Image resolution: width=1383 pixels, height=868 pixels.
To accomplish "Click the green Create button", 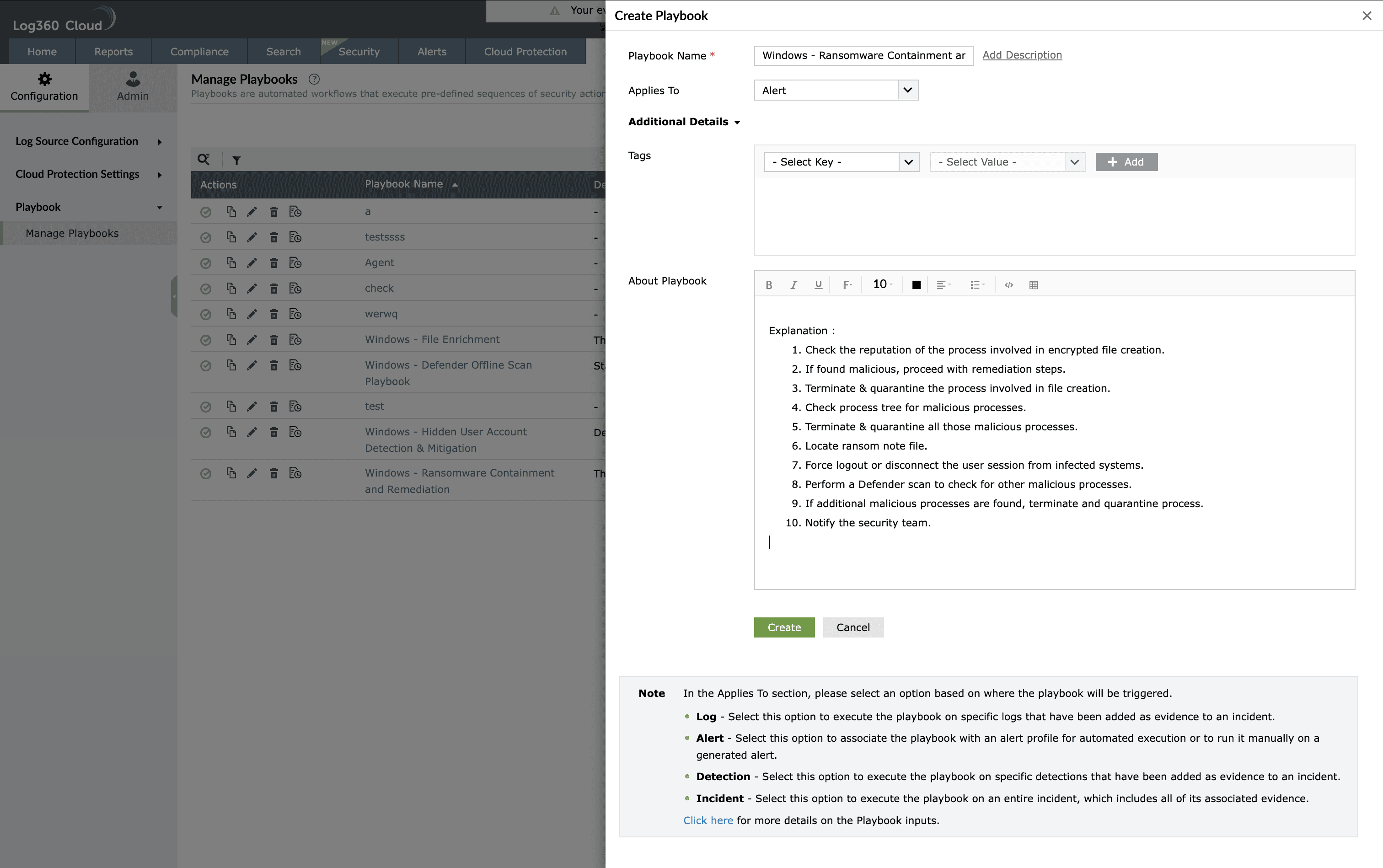I will click(x=784, y=627).
